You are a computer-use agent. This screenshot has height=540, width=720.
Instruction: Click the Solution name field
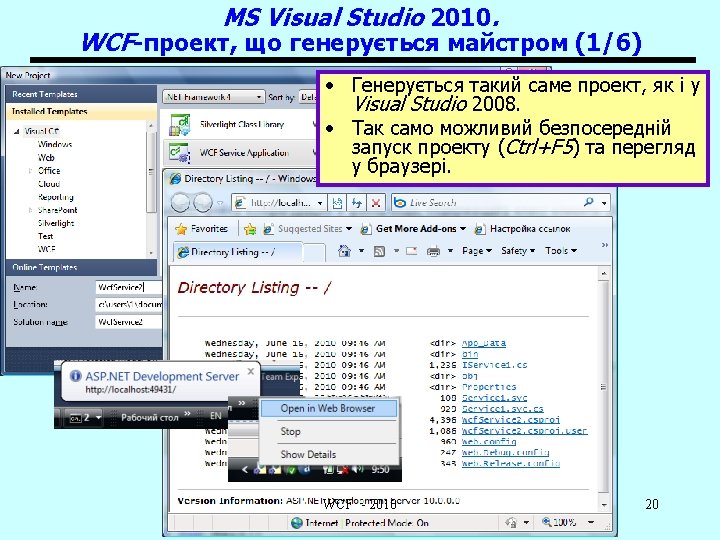coord(129,322)
